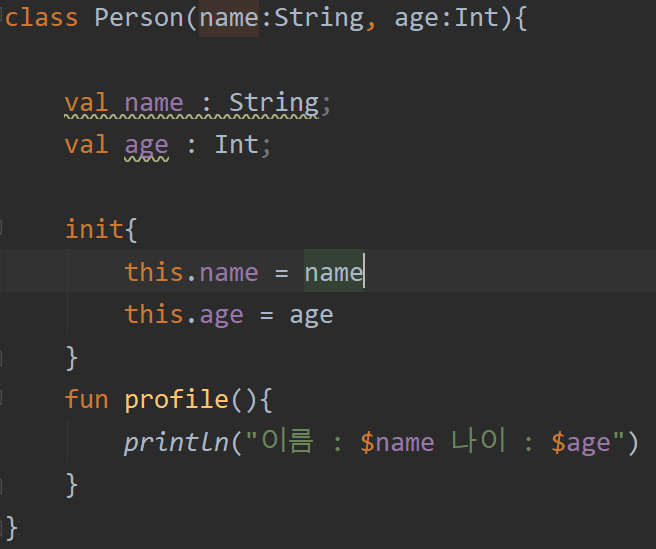Collapse the profile function via gutter fold marker
The width and height of the screenshot is (656, 549).
[1, 398]
